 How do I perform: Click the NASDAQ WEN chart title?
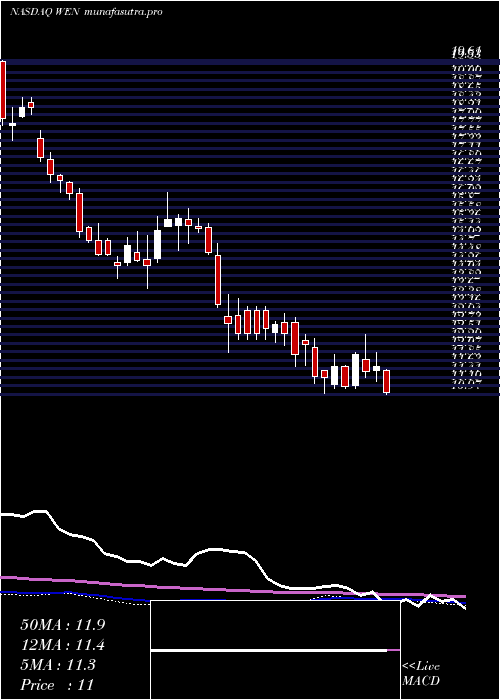[x=85, y=12]
